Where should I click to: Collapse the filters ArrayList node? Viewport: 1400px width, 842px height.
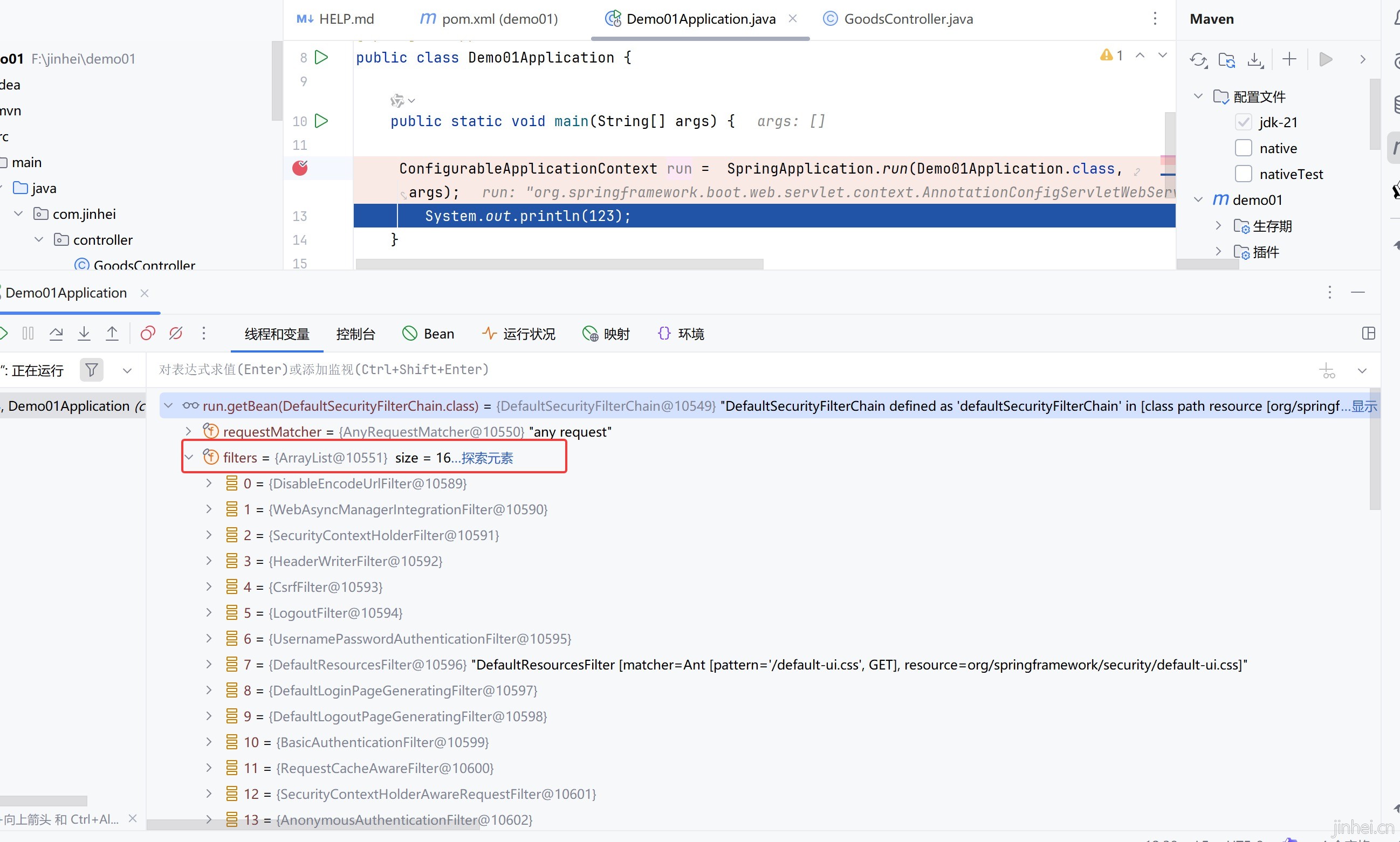pyautogui.click(x=189, y=457)
